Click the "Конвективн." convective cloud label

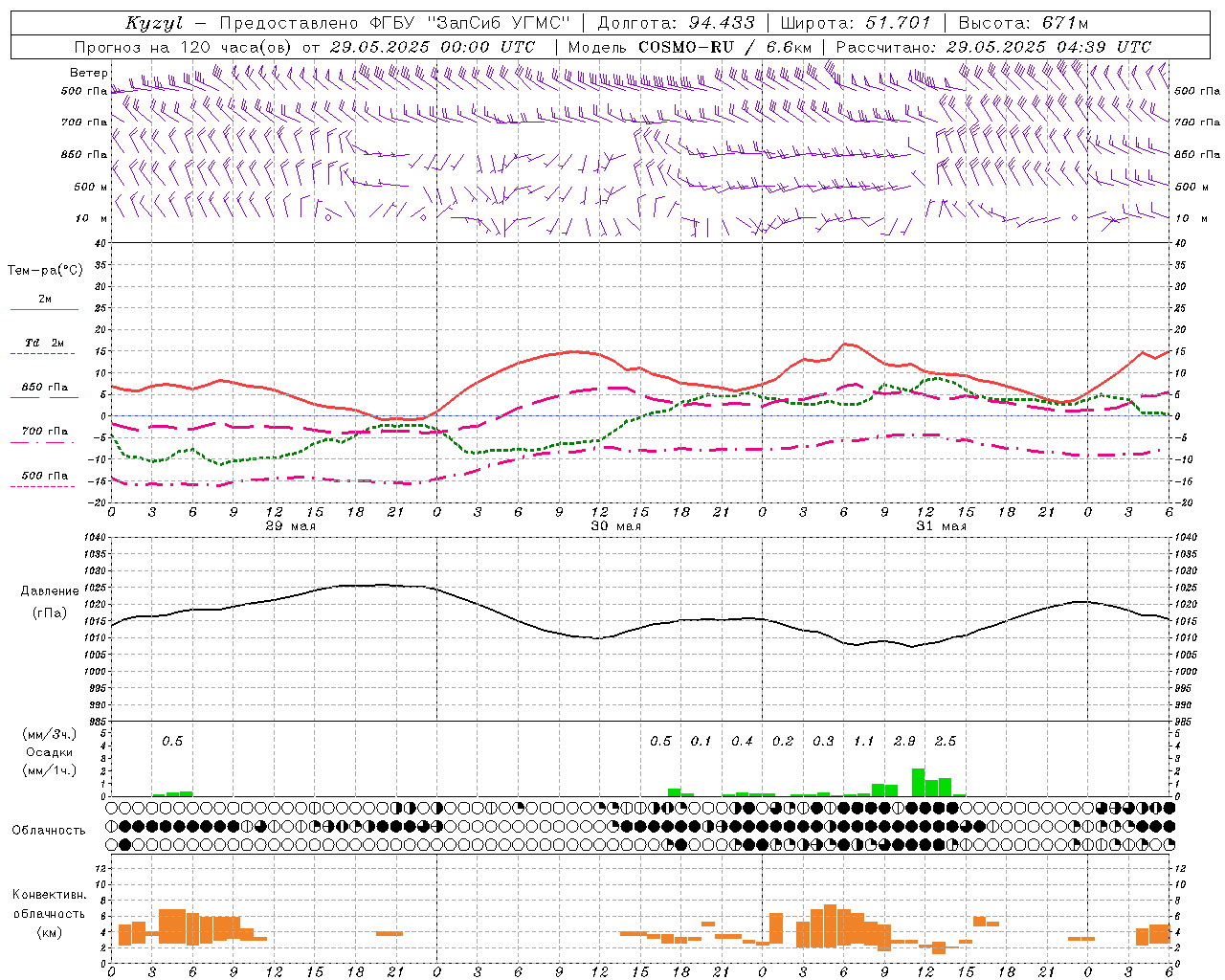pyautogui.click(x=49, y=895)
